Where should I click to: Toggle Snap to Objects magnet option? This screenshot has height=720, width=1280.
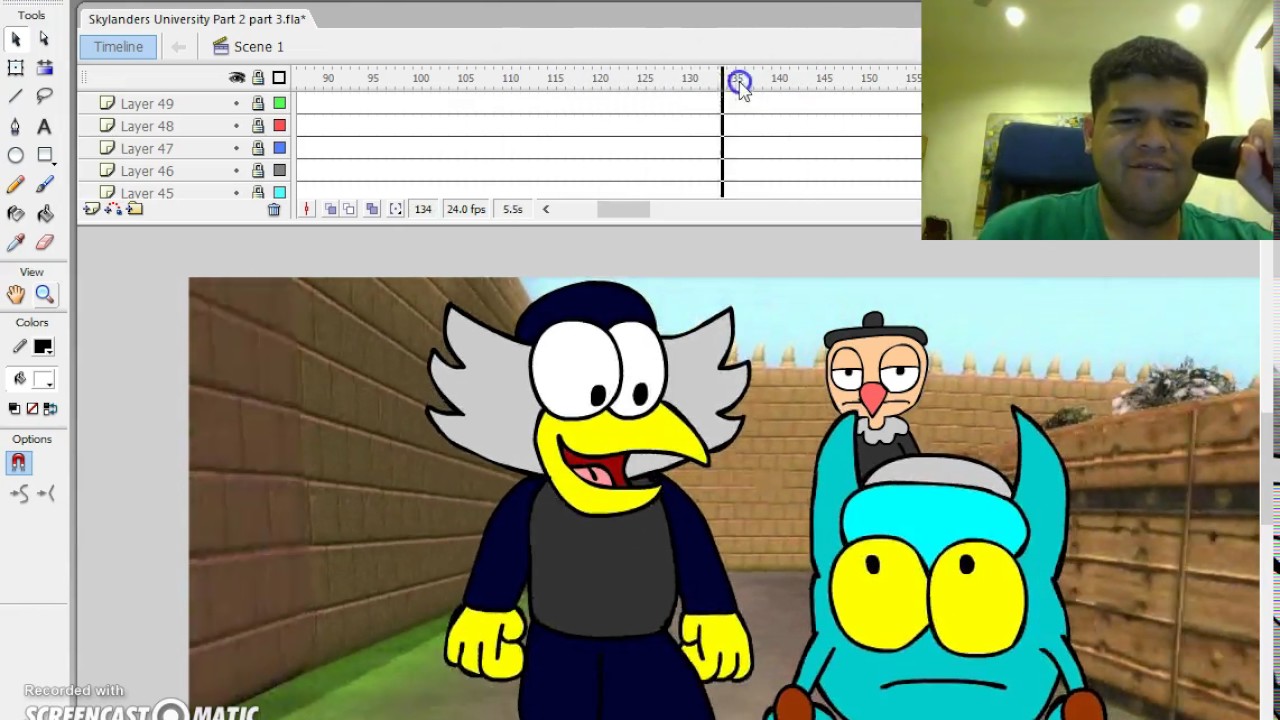[x=19, y=463]
